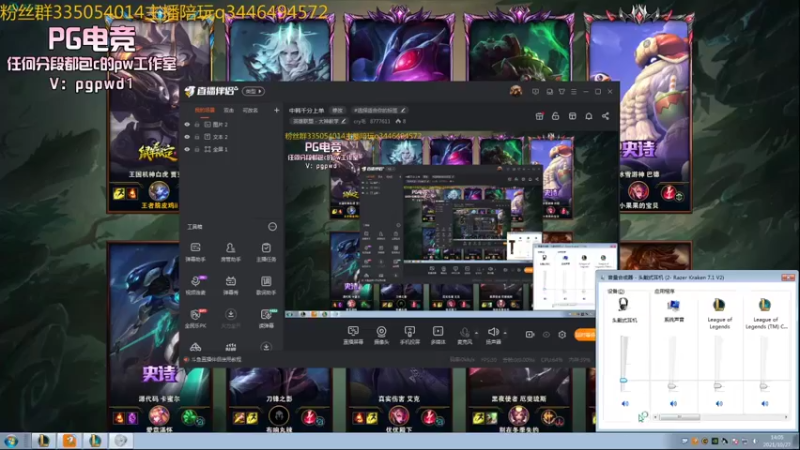Viewport: 800px width, 450px height.
Task: Collapse the 工具箱 toolbox panel
Action: pyautogui.click(x=272, y=227)
